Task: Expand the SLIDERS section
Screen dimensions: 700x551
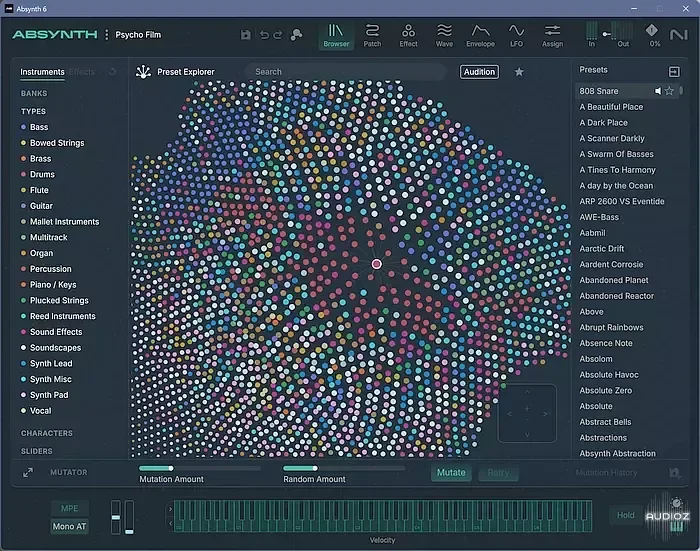Action: coord(37,451)
